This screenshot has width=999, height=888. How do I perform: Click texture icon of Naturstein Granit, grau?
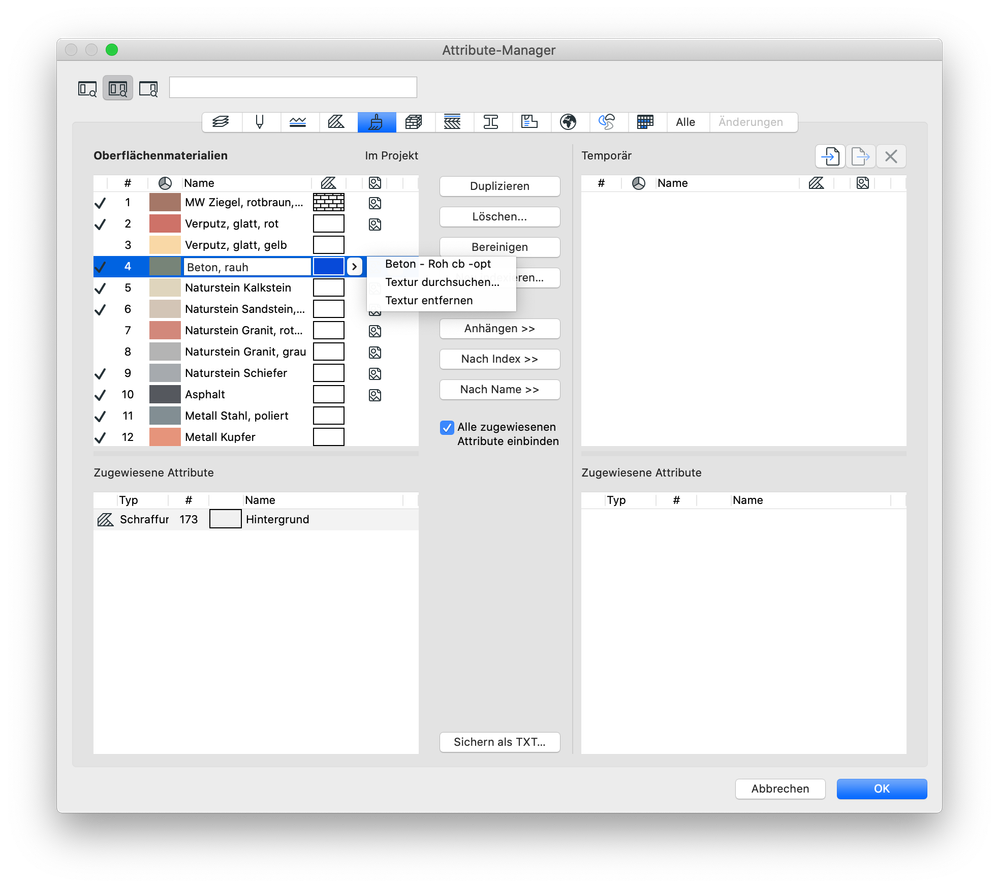(375, 352)
